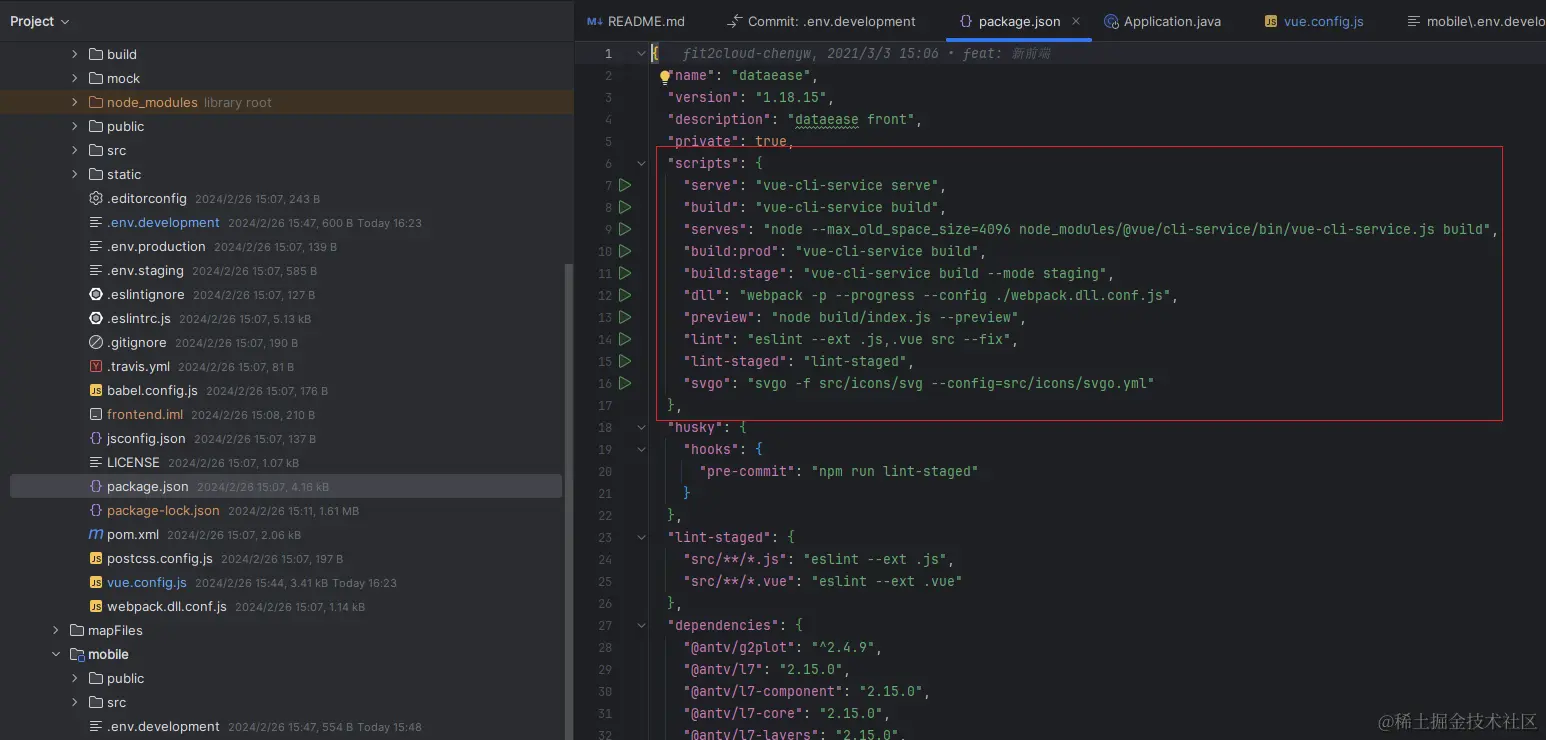Image resolution: width=1546 pixels, height=740 pixels.
Task: Click the frontend.iml file icon
Action: point(96,414)
